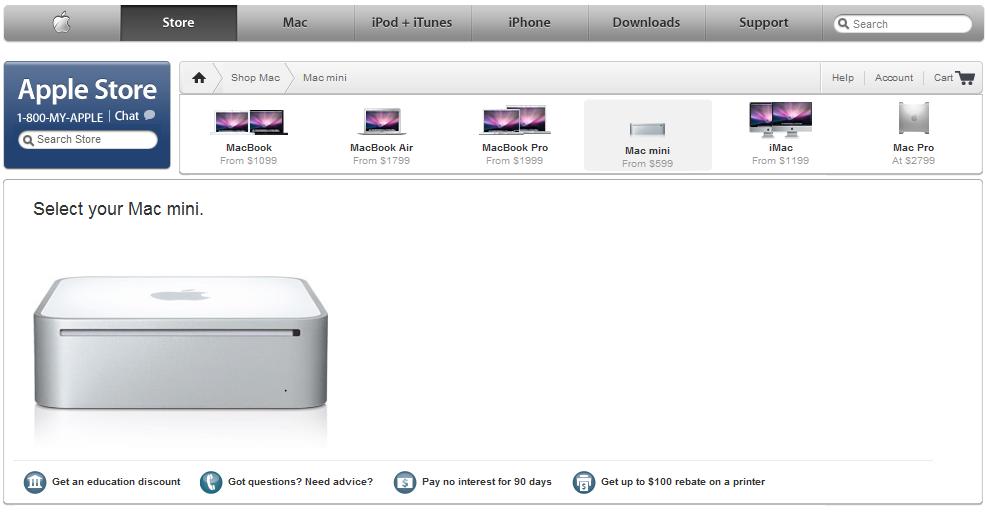Click the chat bubble icon
The height and width of the screenshot is (512, 987).
click(149, 115)
